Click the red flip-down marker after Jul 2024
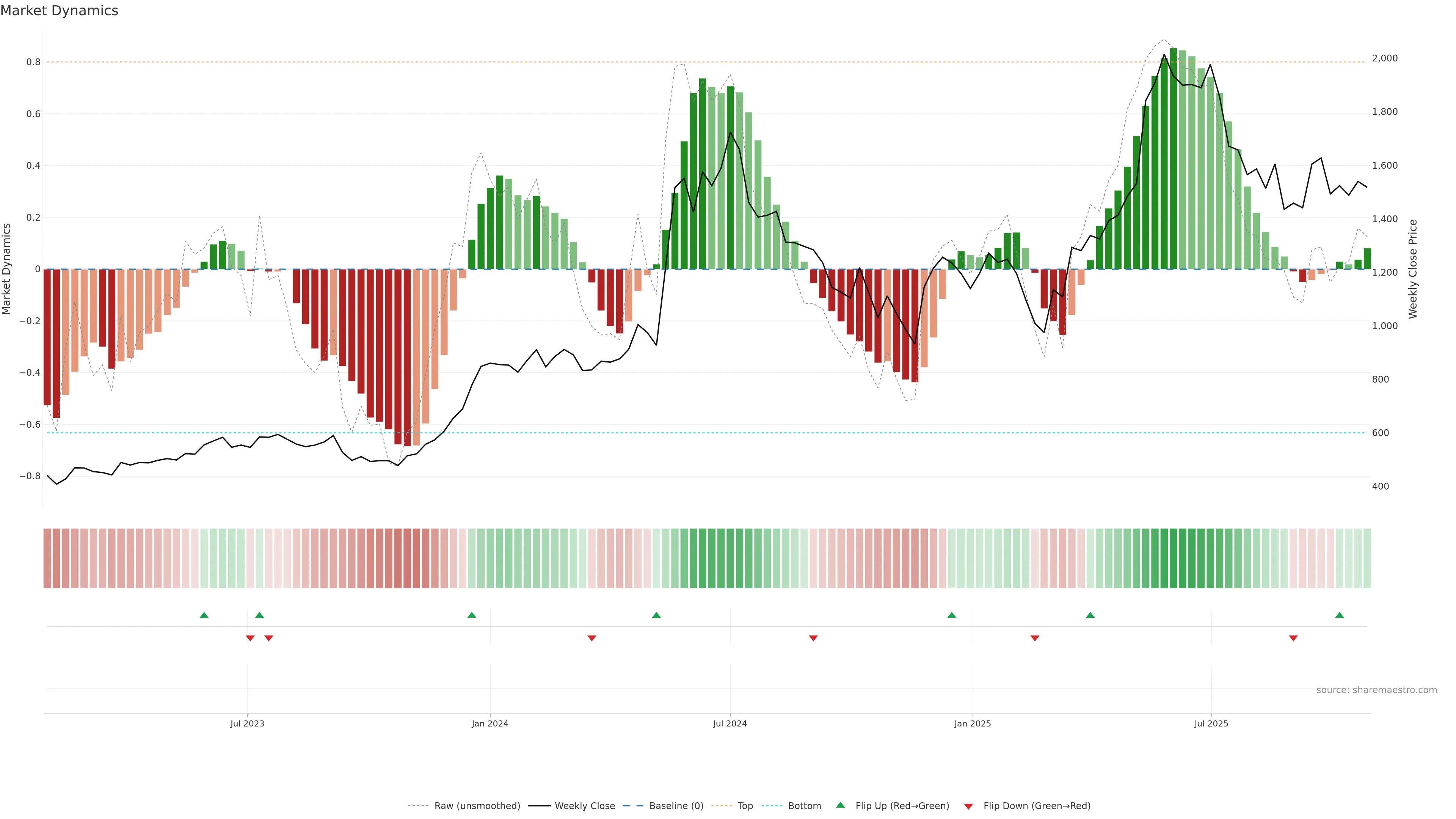 point(813,638)
